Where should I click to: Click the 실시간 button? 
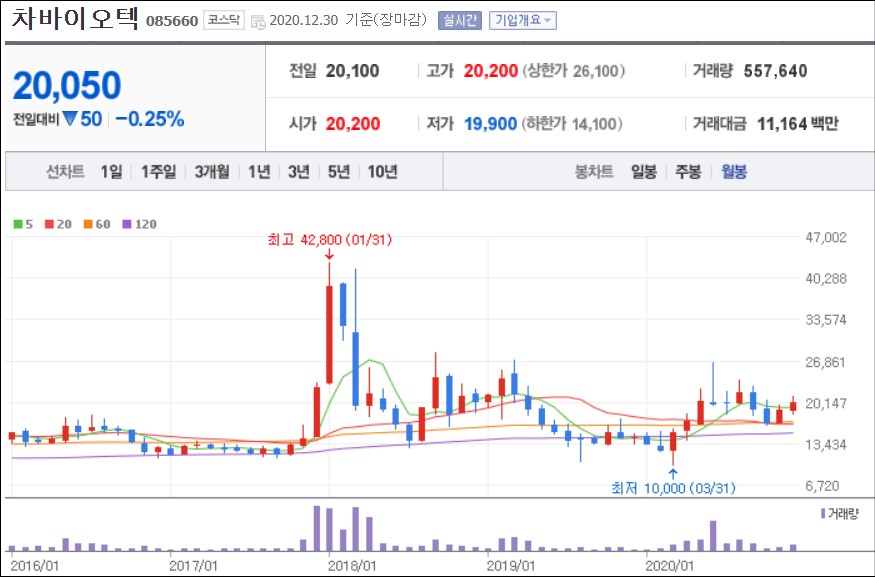[460, 21]
